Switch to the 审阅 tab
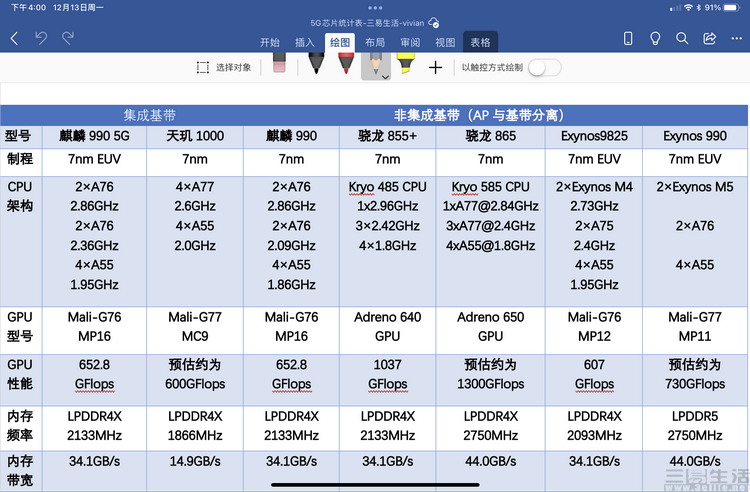 coord(410,43)
